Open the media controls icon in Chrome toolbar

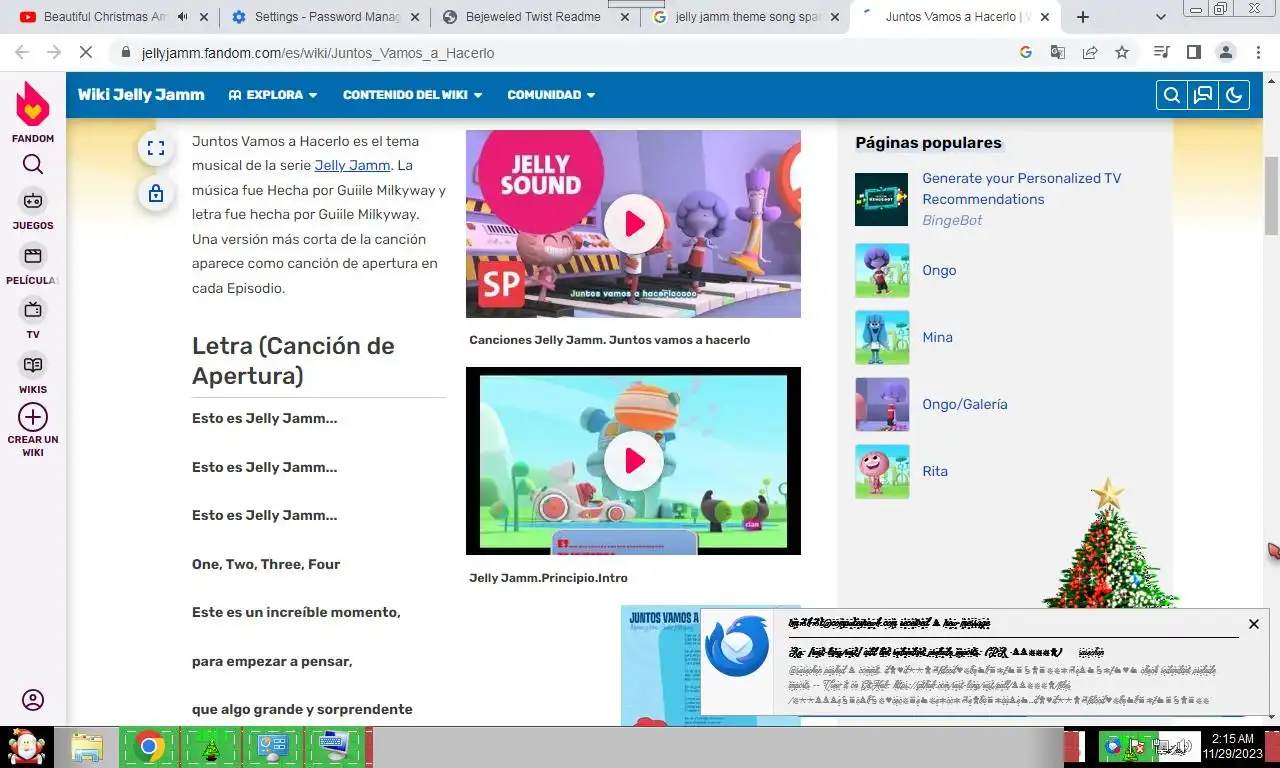tap(1161, 52)
